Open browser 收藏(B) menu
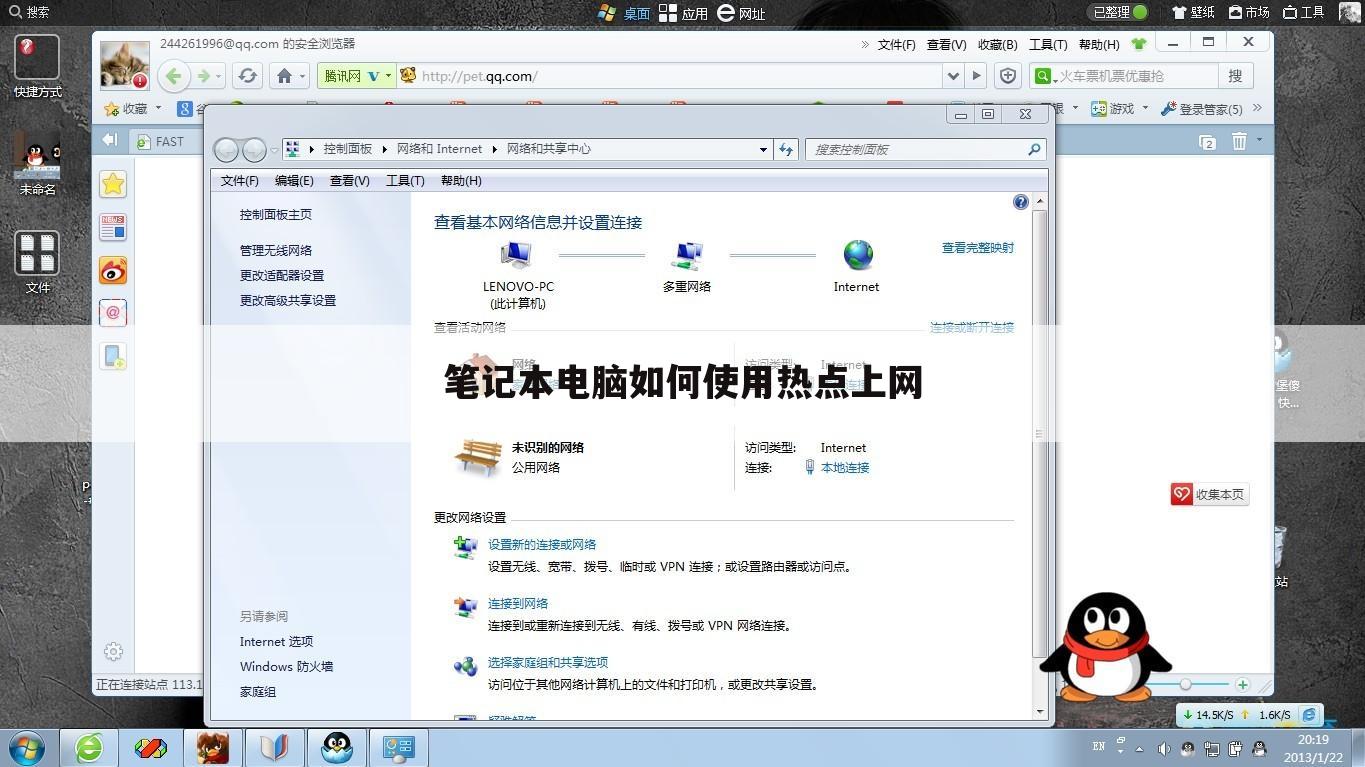This screenshot has height=767, width=1365. pos(997,44)
